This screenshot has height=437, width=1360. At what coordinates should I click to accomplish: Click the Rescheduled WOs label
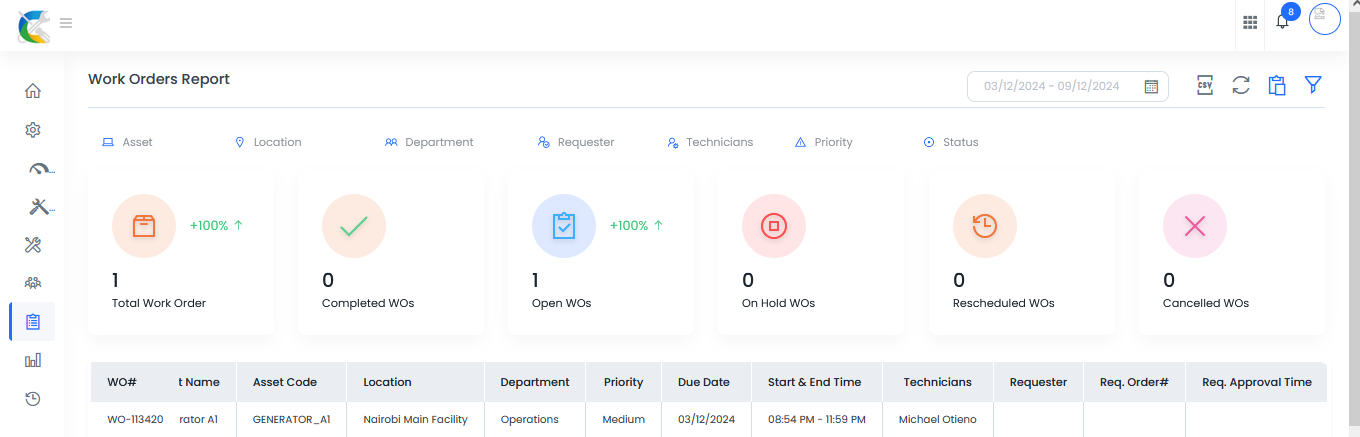pos(1004,303)
